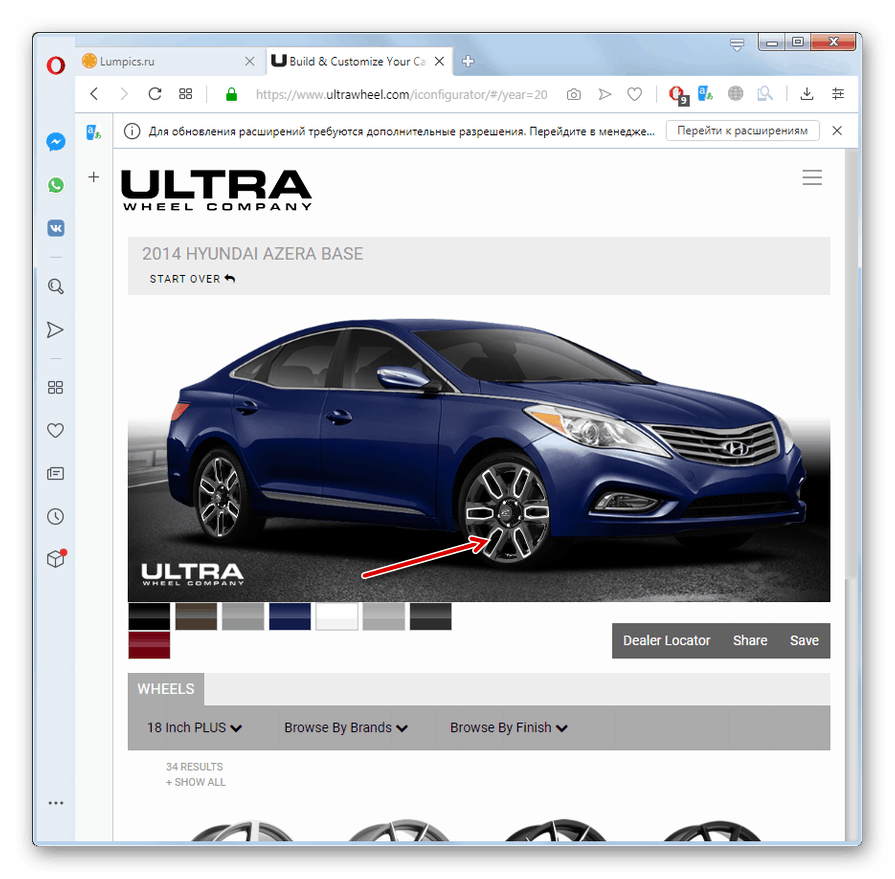Open WhatsApp from the Opera sidebar

point(56,185)
